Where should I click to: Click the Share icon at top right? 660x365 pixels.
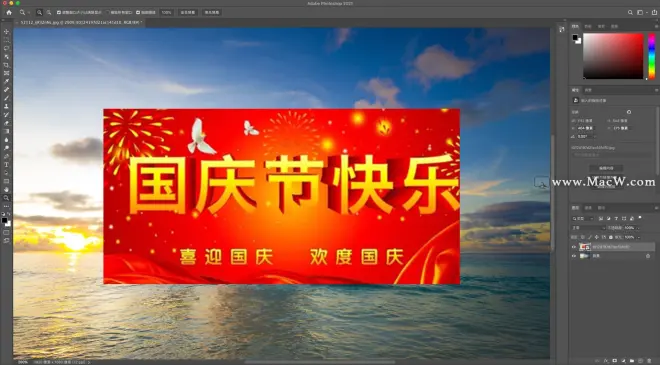pos(655,13)
